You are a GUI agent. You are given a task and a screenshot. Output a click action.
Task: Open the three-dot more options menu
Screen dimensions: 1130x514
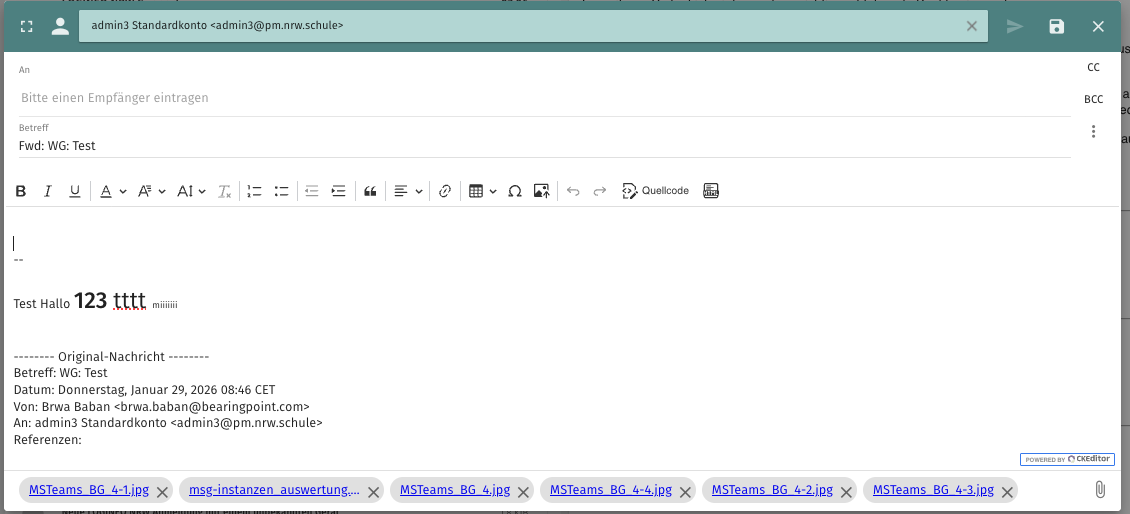[1093, 132]
